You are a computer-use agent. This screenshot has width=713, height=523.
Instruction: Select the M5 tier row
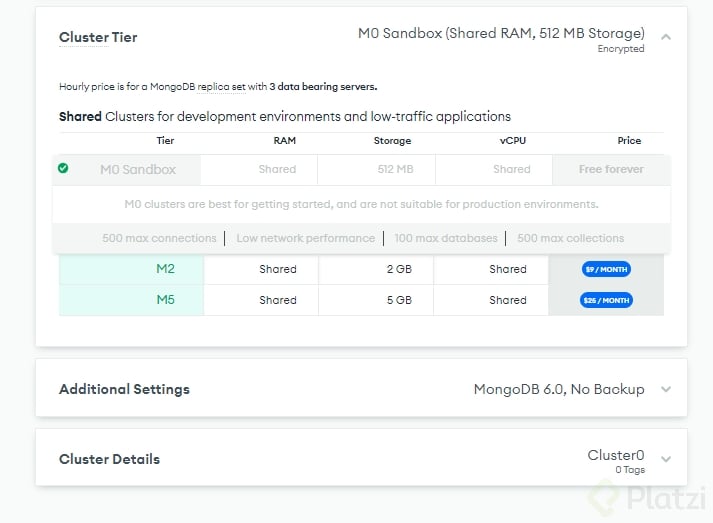point(165,300)
